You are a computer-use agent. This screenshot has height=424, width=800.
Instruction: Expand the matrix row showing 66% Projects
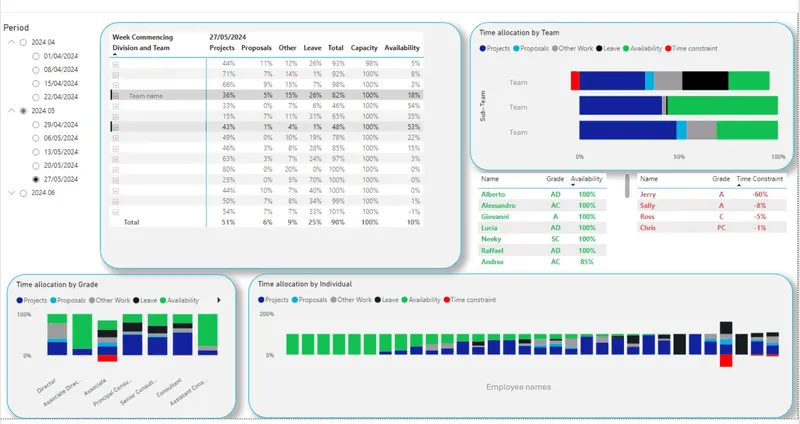116,85
